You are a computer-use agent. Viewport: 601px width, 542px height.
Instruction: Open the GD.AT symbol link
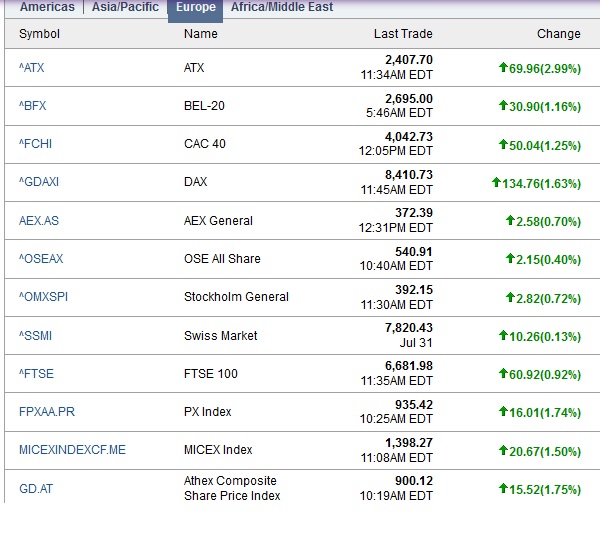36,489
